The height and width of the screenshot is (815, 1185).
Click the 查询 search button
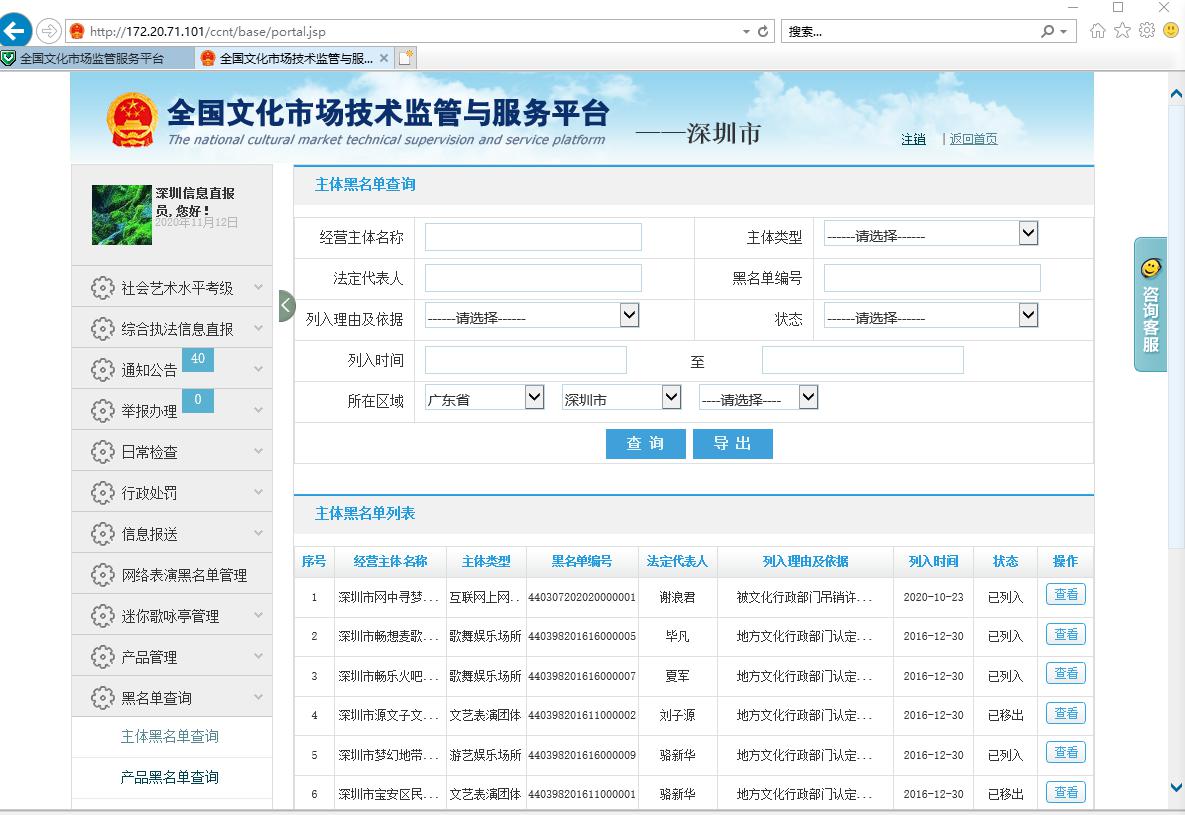pos(645,443)
